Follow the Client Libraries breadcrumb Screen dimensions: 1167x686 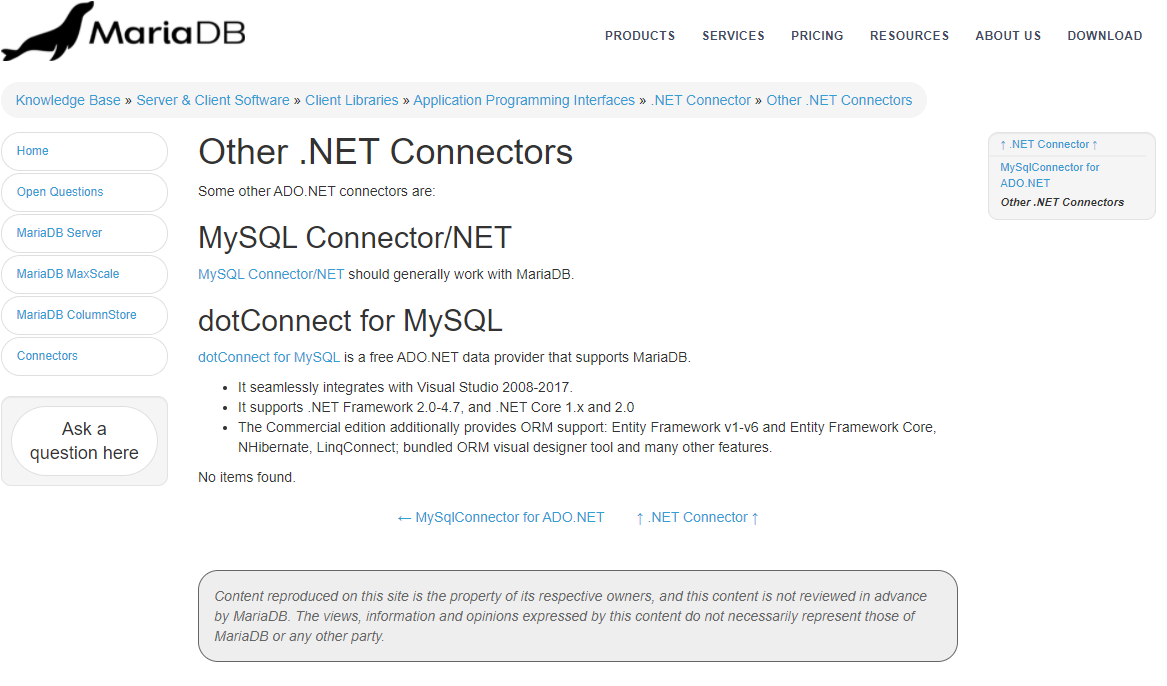pyautogui.click(x=351, y=100)
